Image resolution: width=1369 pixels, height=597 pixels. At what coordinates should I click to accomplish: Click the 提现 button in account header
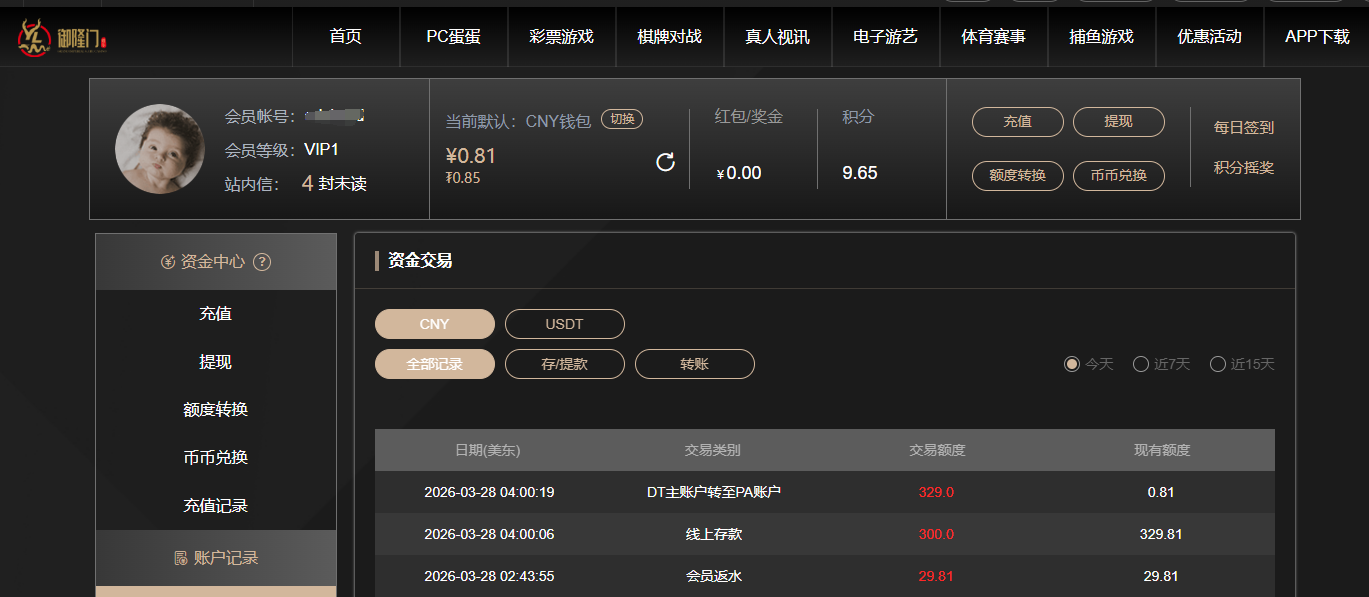coord(1118,122)
